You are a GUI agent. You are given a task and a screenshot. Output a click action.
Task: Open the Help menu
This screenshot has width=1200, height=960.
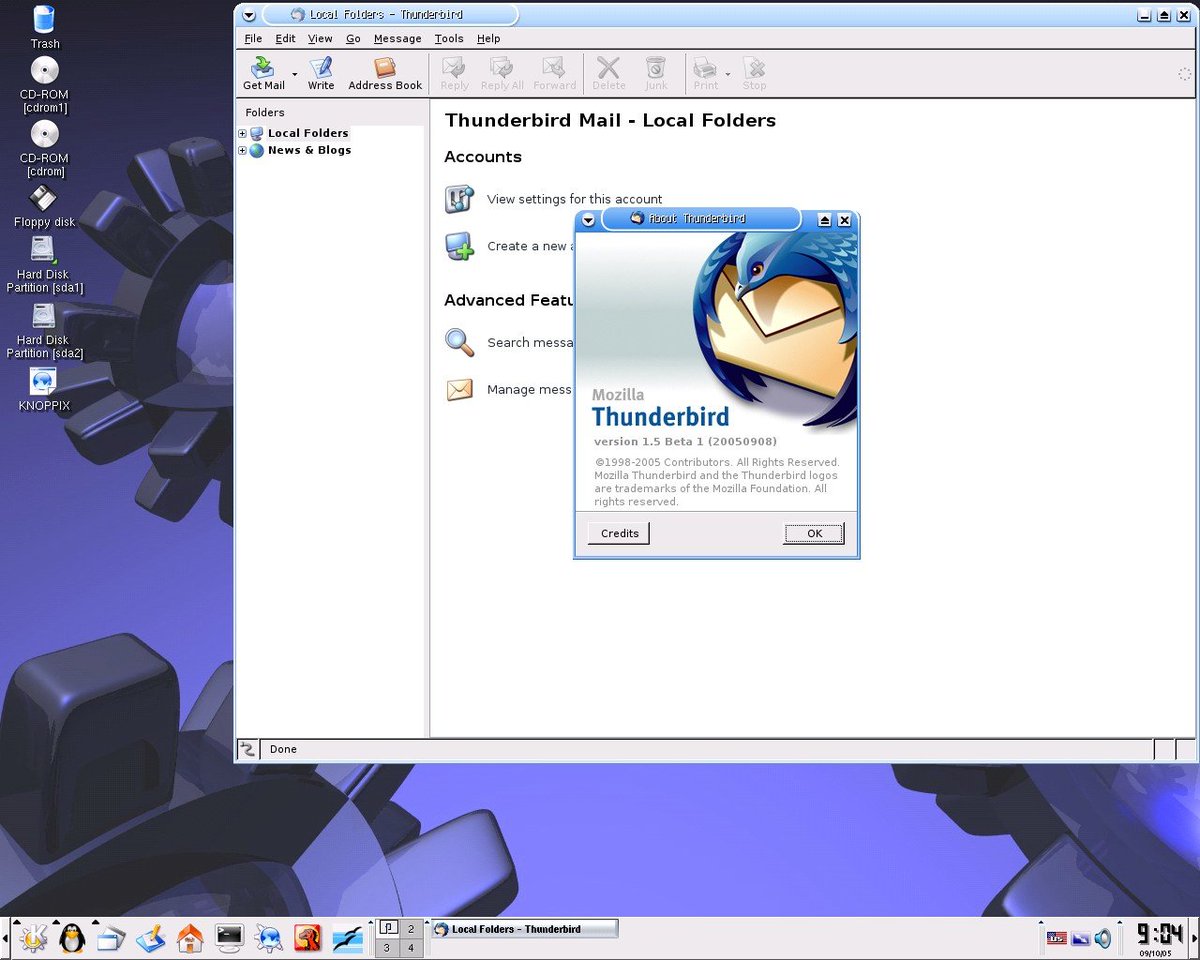[488, 38]
